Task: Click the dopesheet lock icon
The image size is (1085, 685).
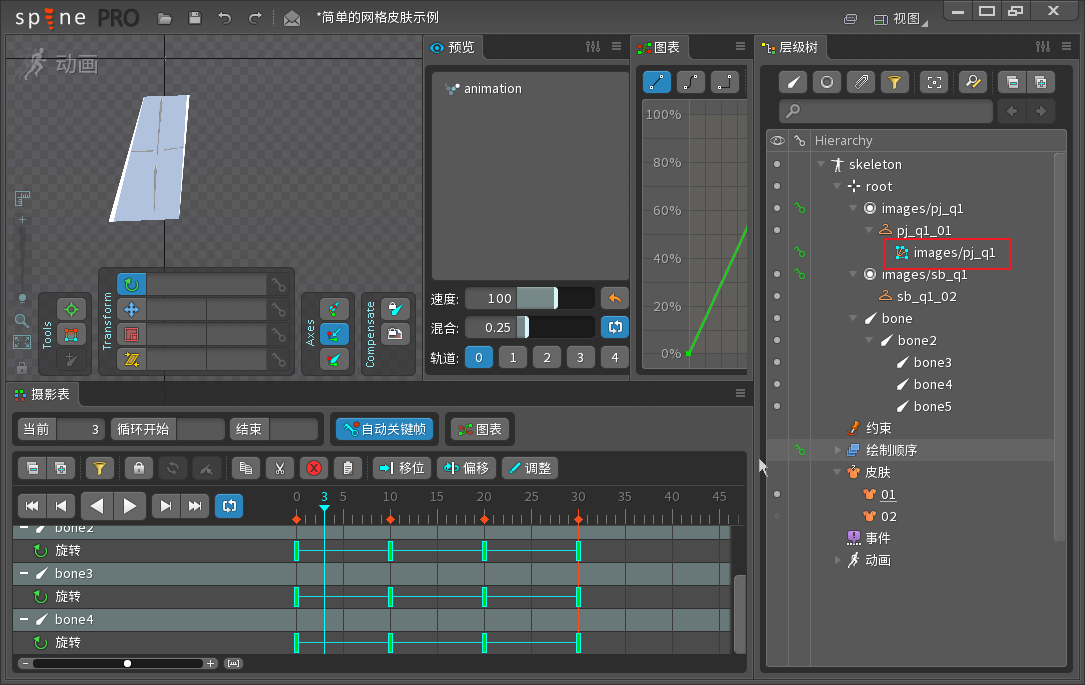Action: 139,468
